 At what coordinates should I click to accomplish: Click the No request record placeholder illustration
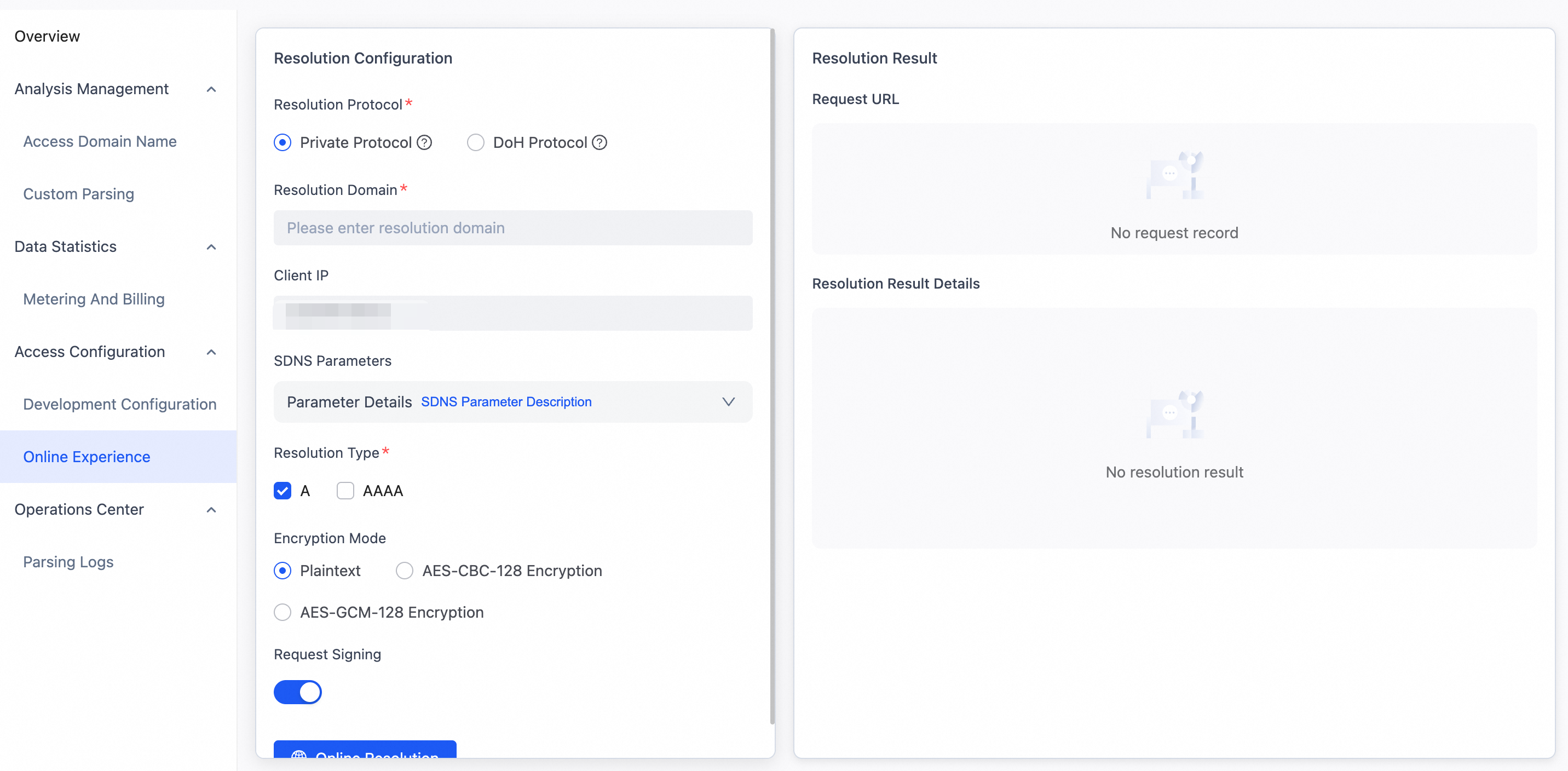(x=1174, y=175)
